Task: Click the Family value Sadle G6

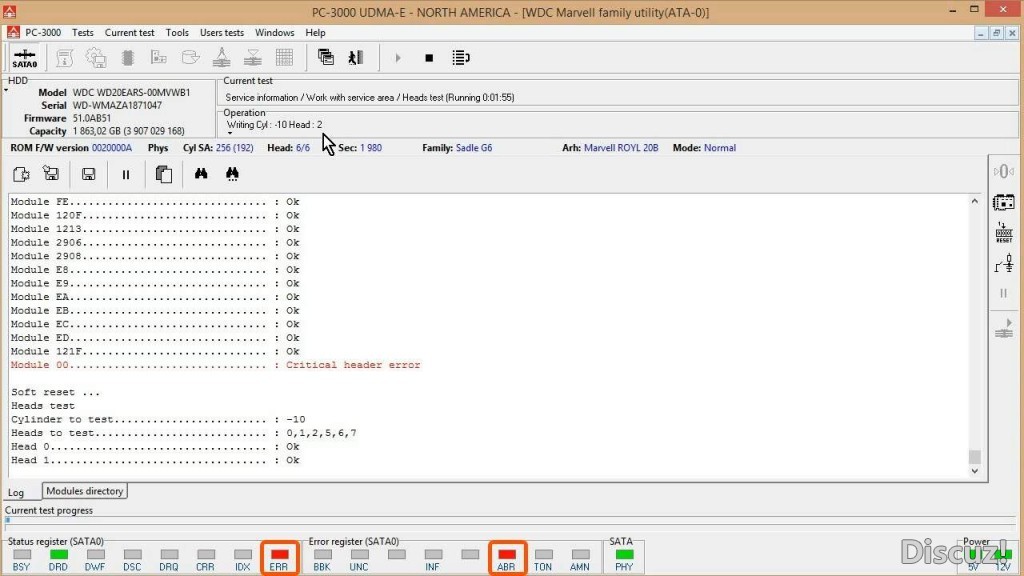Action: pos(474,148)
